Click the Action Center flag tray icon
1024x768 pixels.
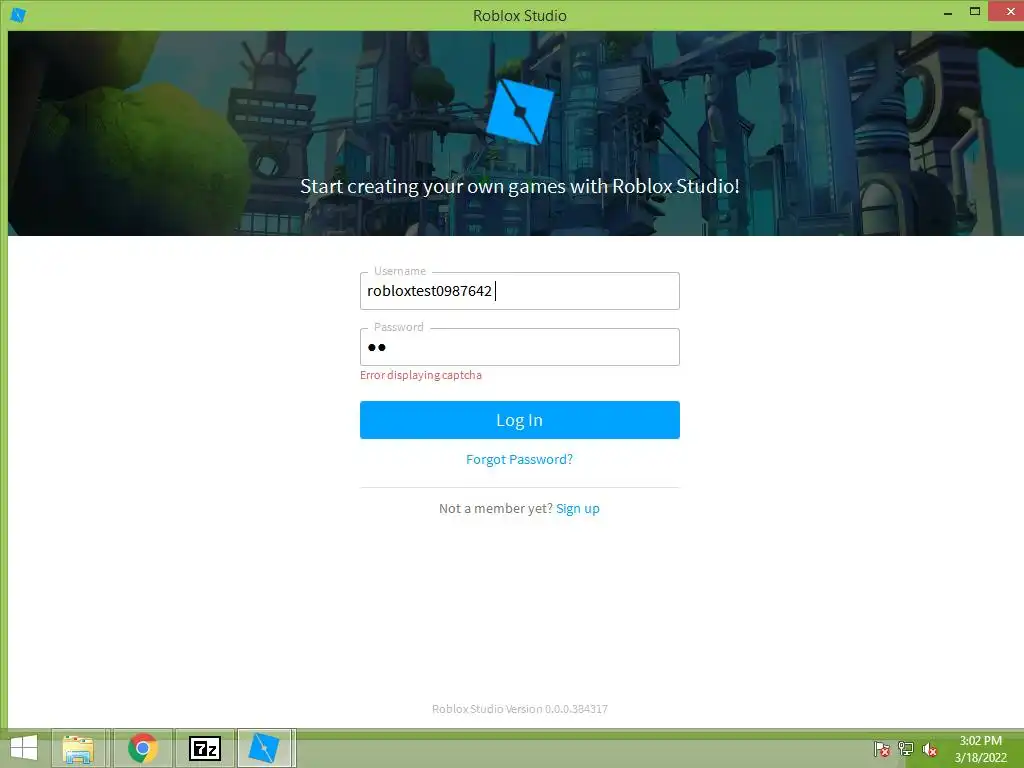881,749
